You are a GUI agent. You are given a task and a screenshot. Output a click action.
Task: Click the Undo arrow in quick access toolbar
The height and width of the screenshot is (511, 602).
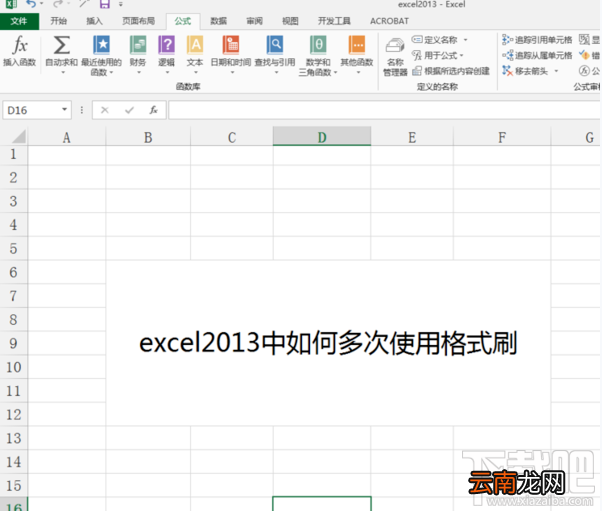tap(31, 4)
